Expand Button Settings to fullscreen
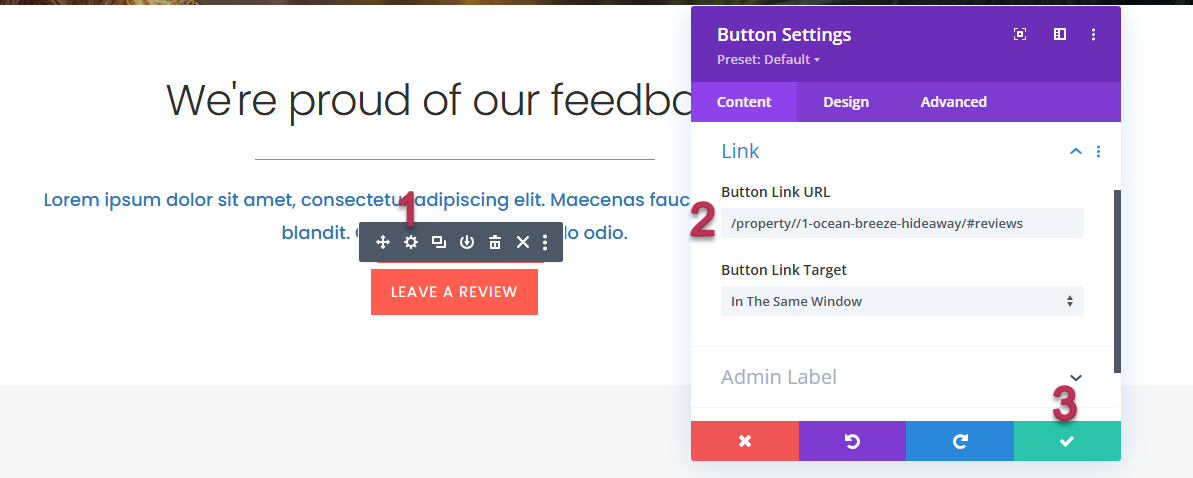The width and height of the screenshot is (1193, 478). 1020,34
